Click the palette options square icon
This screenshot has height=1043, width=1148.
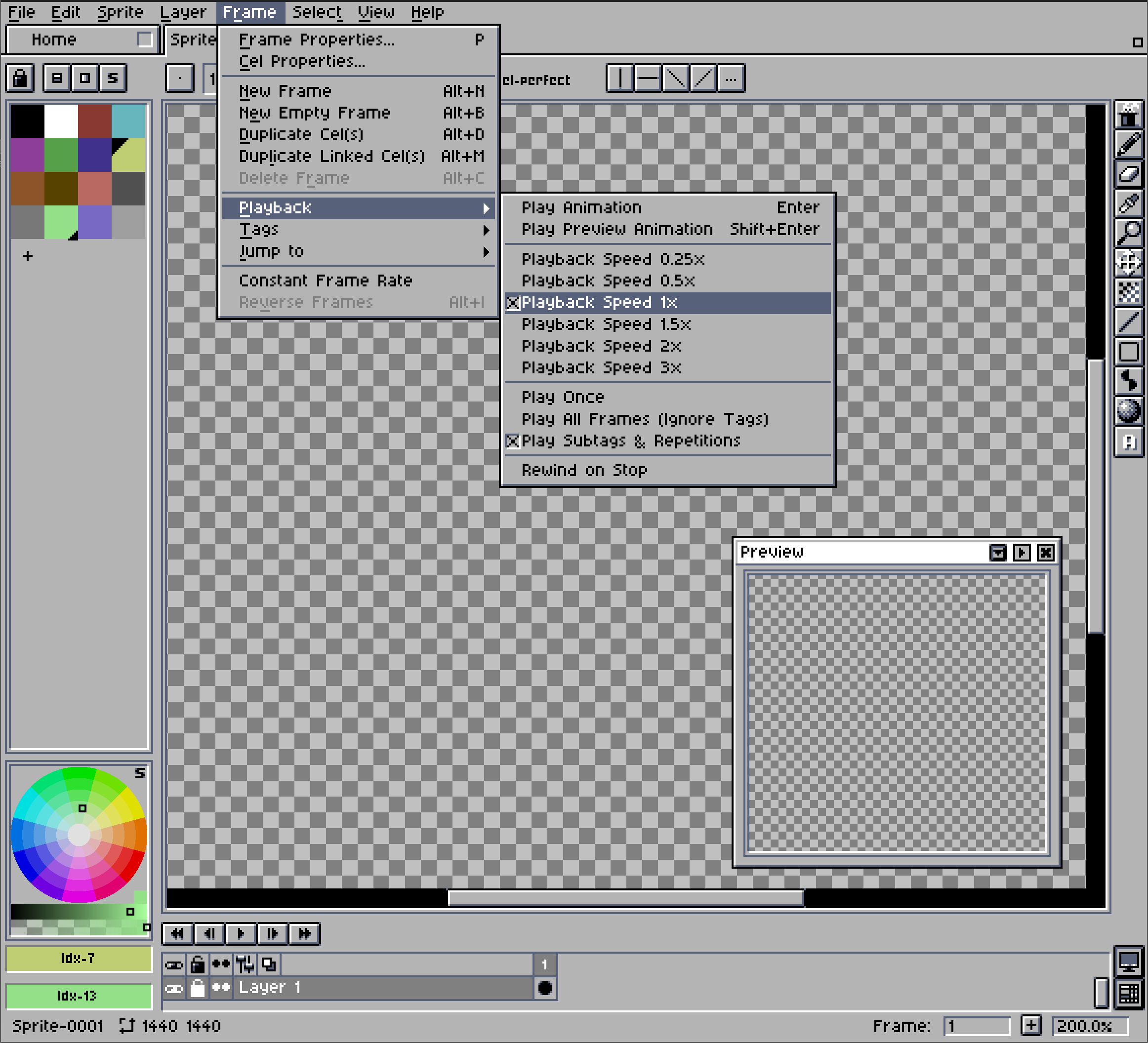85,78
